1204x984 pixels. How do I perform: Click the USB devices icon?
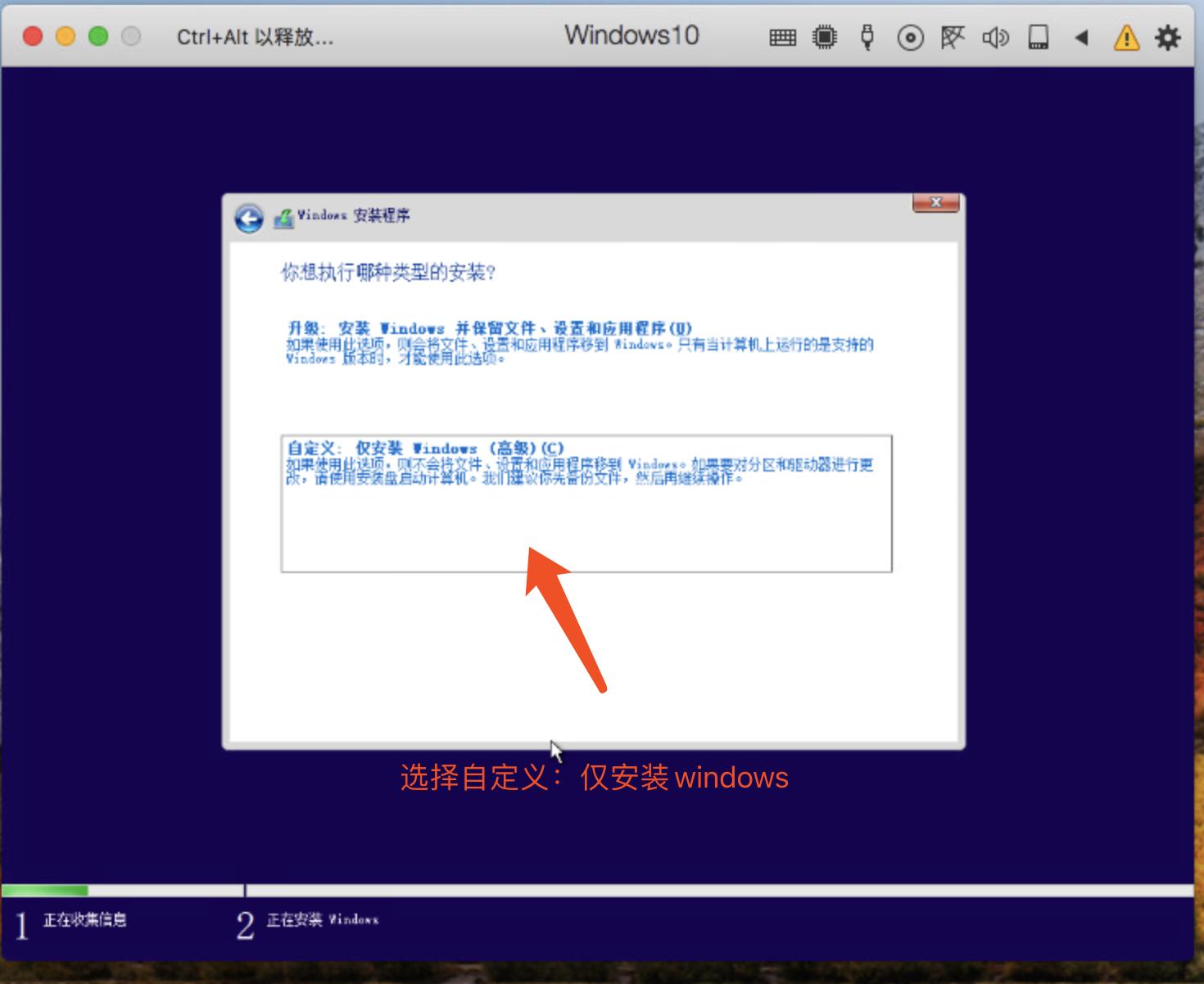point(867,37)
